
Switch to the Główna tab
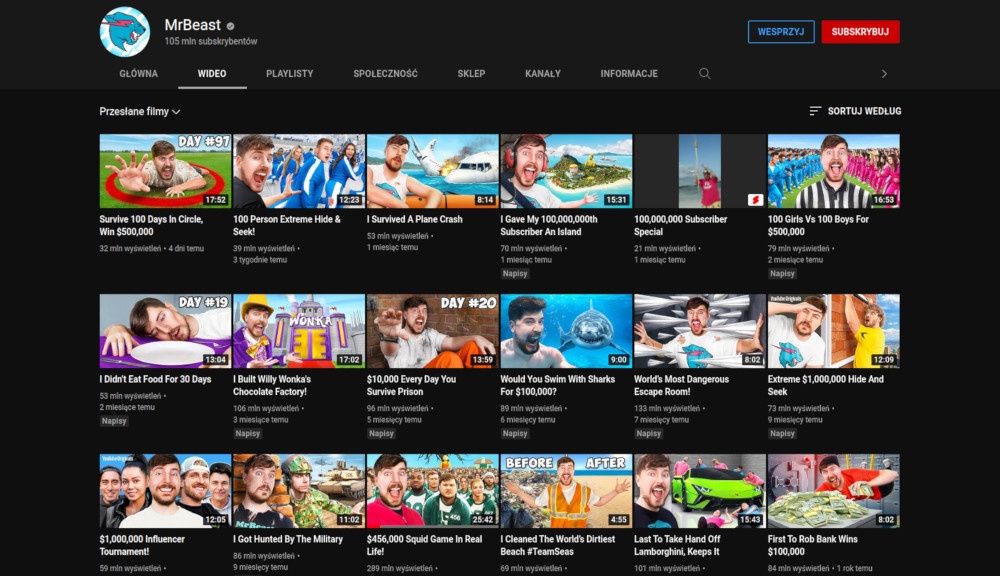click(138, 73)
